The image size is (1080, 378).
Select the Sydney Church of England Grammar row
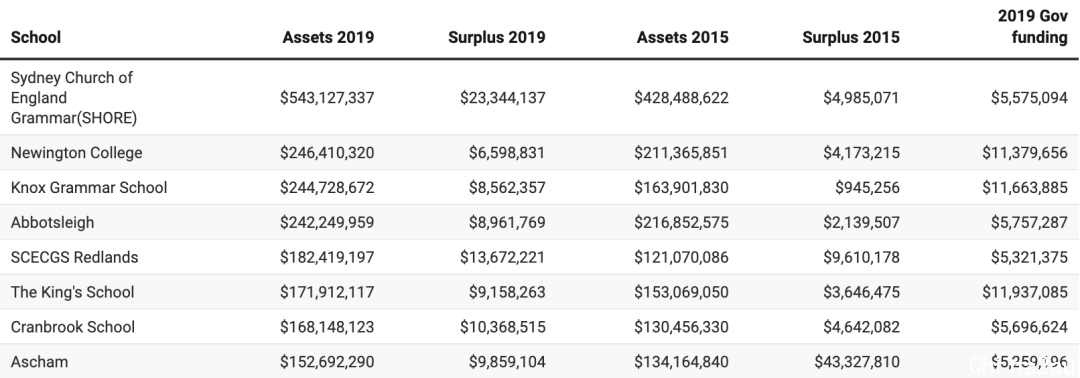pyautogui.click(x=540, y=98)
